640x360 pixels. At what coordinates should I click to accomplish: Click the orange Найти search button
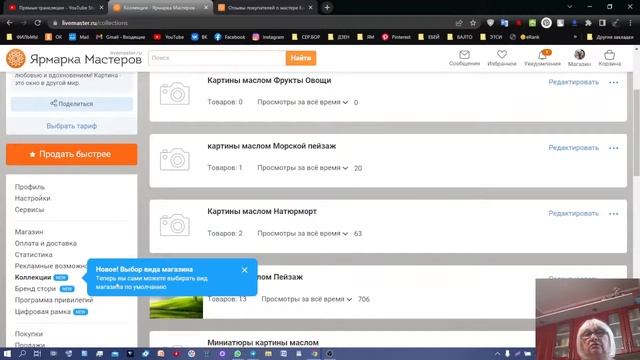point(300,58)
